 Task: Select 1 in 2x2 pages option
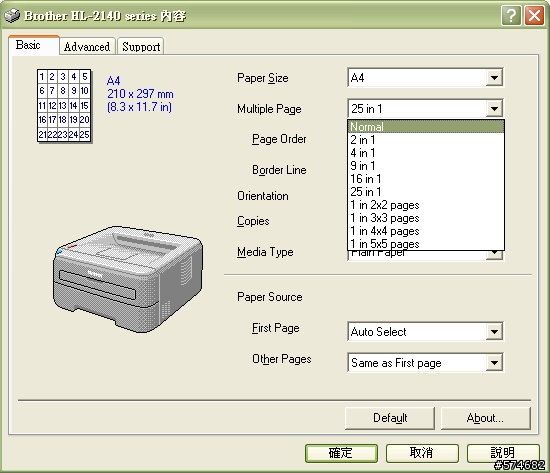[426, 205]
